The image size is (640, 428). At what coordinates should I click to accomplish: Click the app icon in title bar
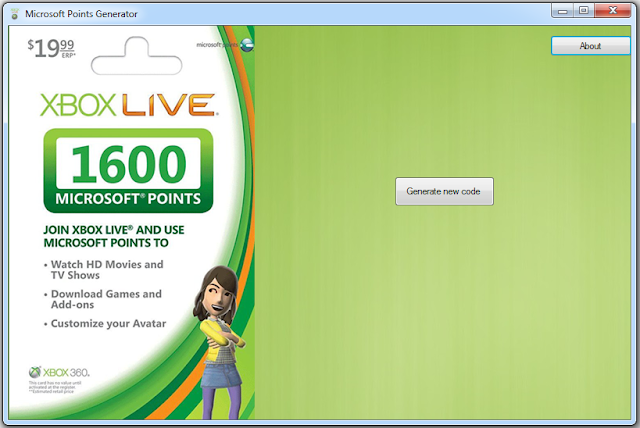15,13
